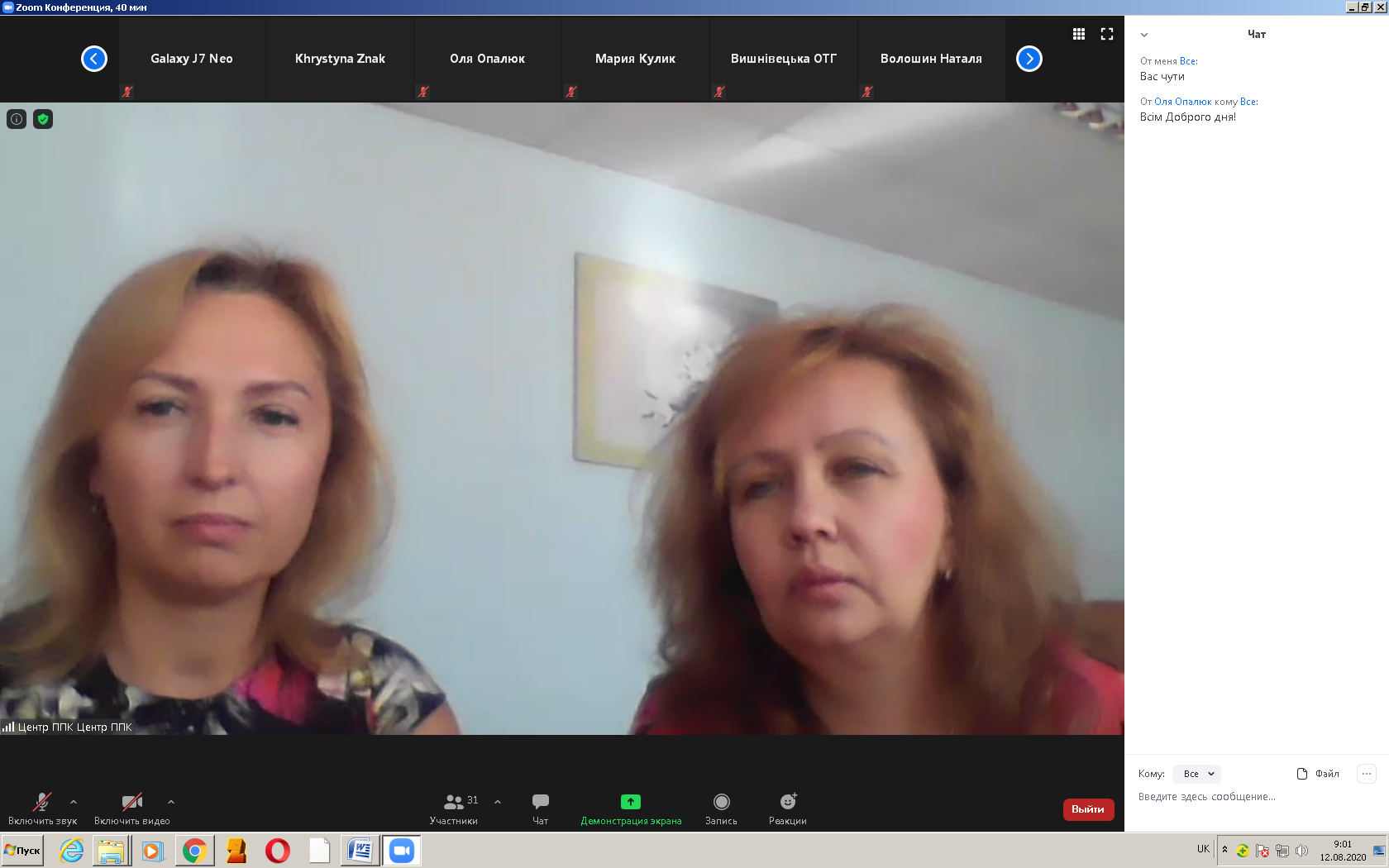Viewport: 1389px width, 868px height.
Task: Open yellow-red app icon in taskbar
Action: 236,851
